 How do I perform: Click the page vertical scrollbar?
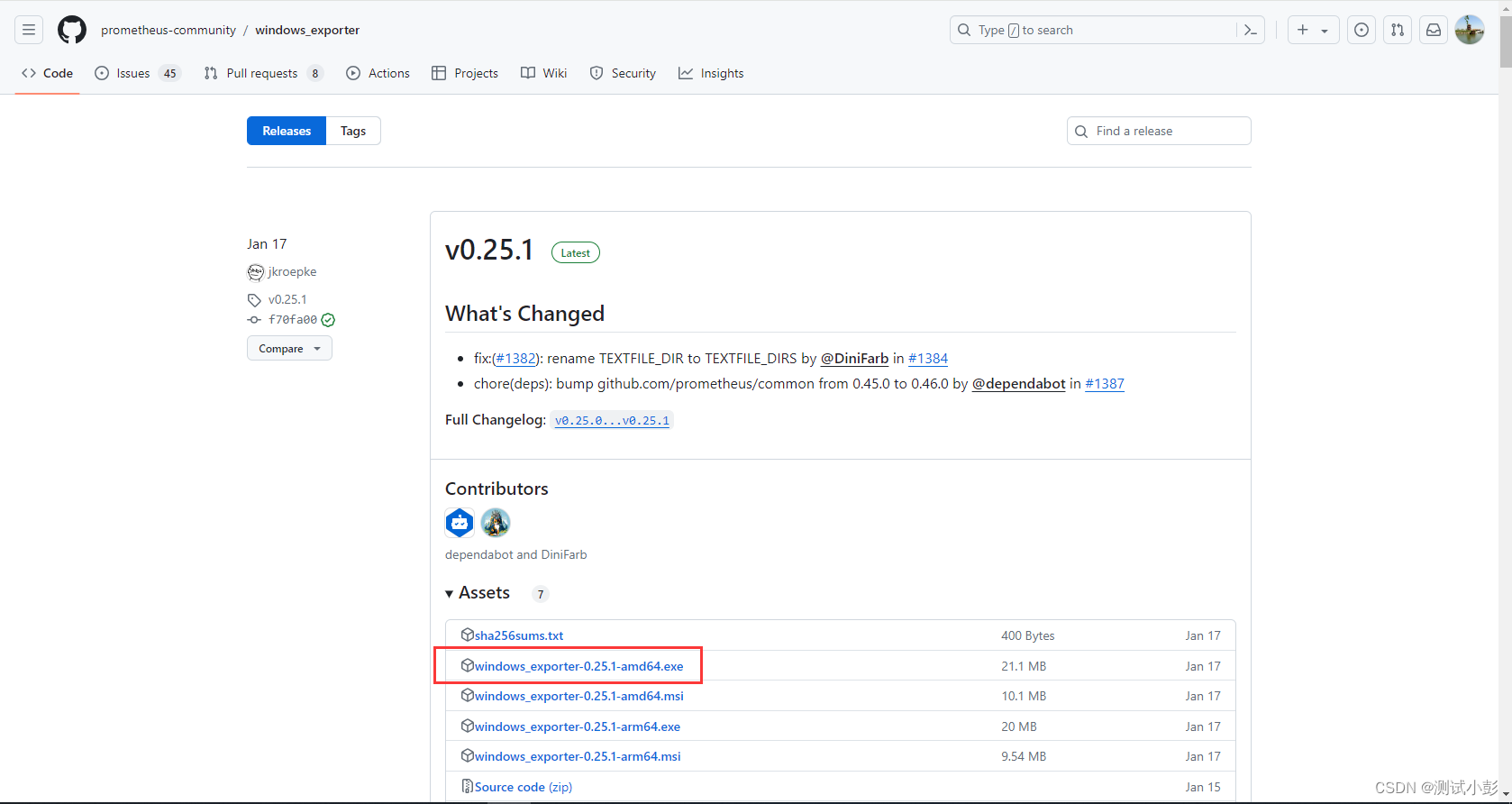pos(1505,41)
